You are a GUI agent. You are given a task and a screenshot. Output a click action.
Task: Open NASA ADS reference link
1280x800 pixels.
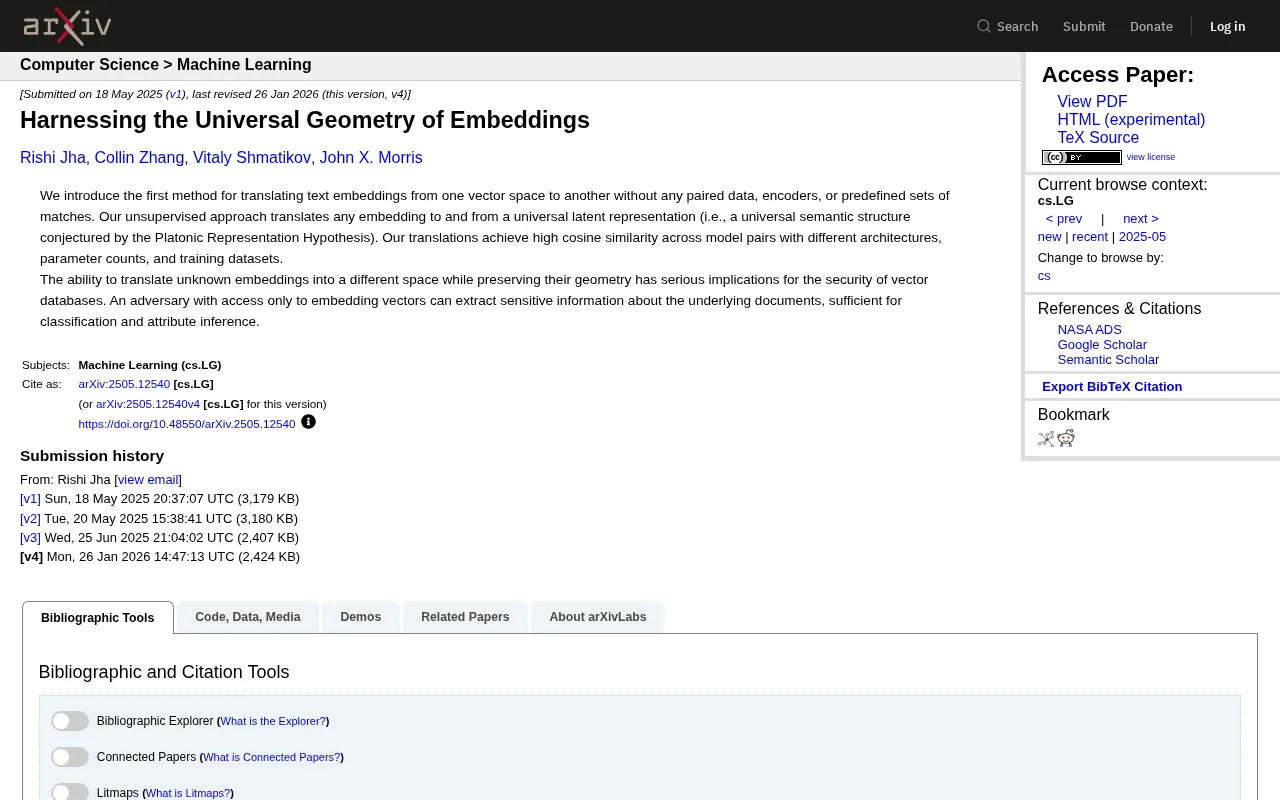point(1090,330)
